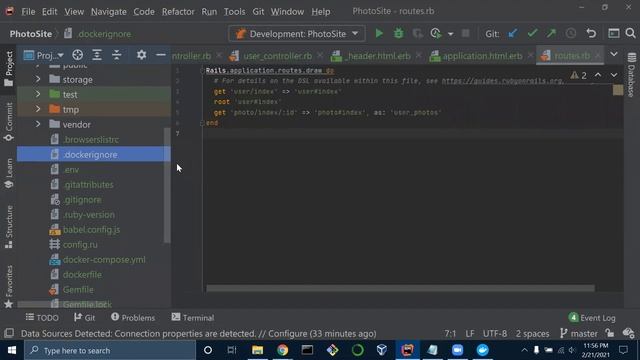Run with coverage icon in toolbar
640x360 pixels.
coord(417,33)
